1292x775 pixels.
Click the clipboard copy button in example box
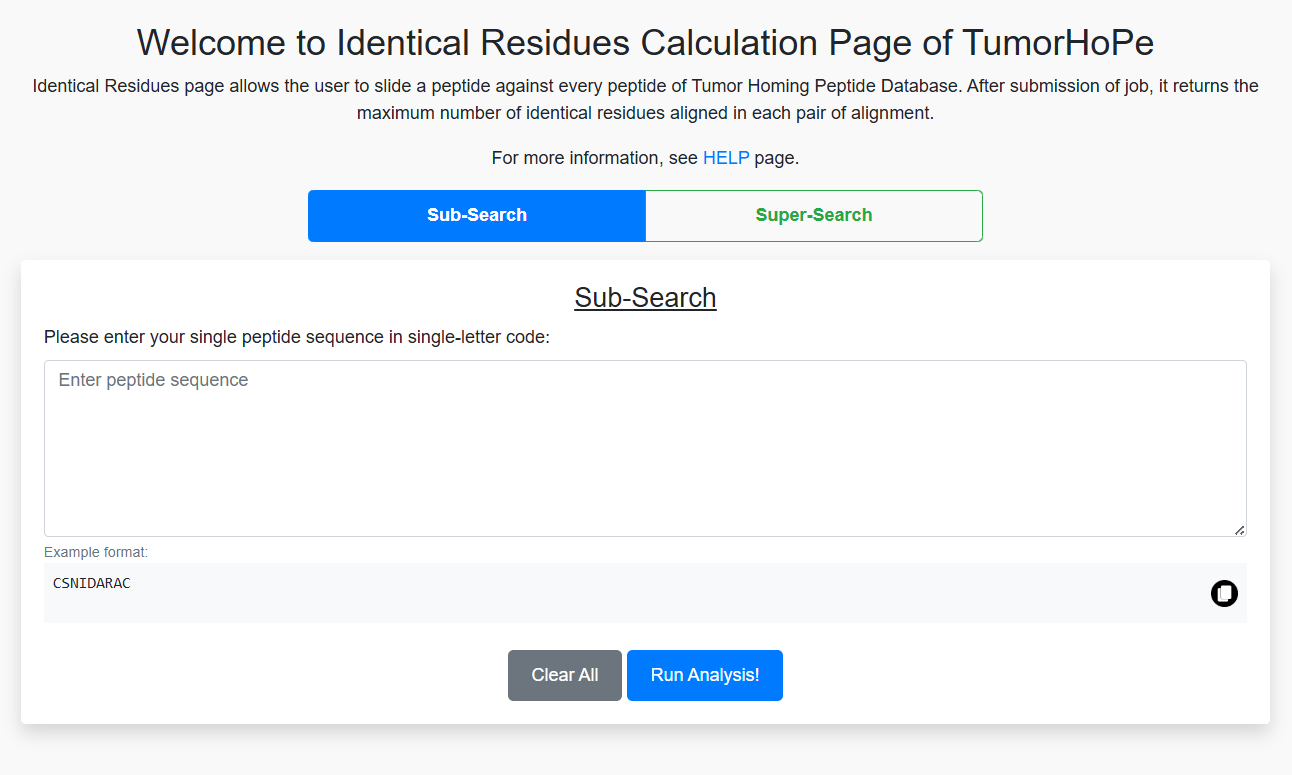[x=1224, y=593]
